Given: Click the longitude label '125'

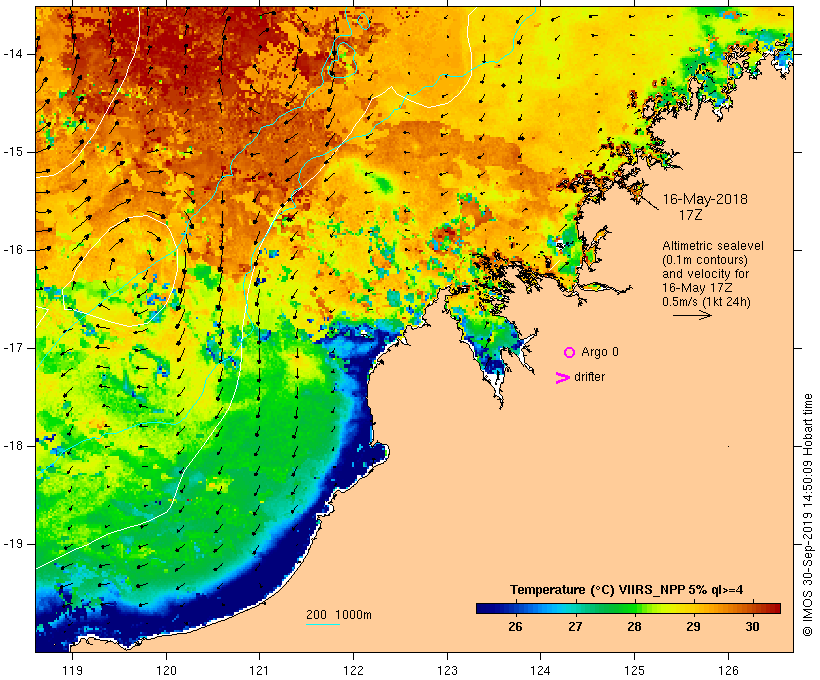Looking at the screenshot, I should pos(634,671).
